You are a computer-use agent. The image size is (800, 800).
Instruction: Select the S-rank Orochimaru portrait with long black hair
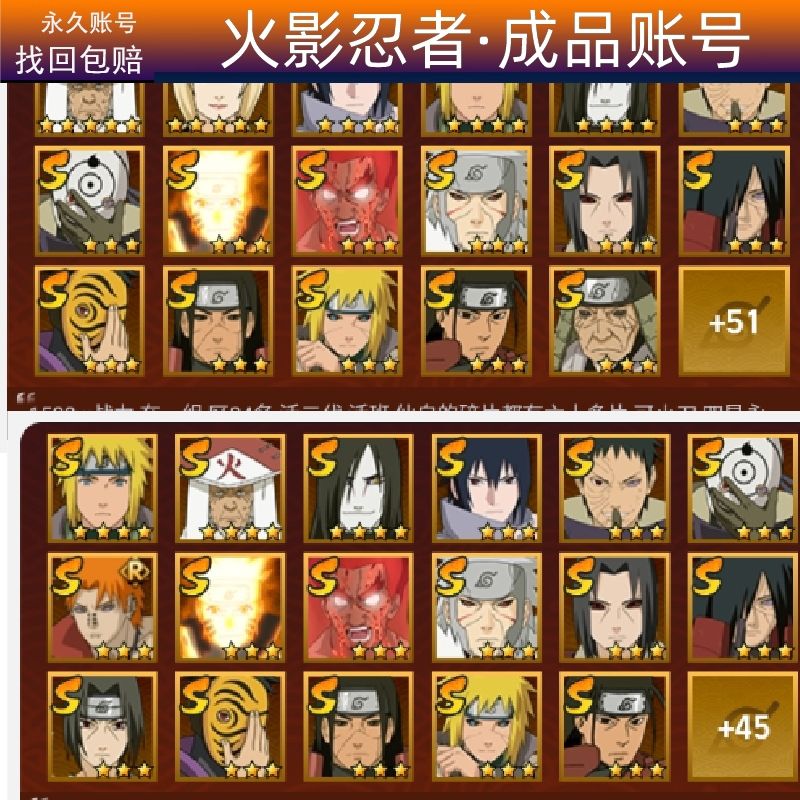(x=358, y=488)
